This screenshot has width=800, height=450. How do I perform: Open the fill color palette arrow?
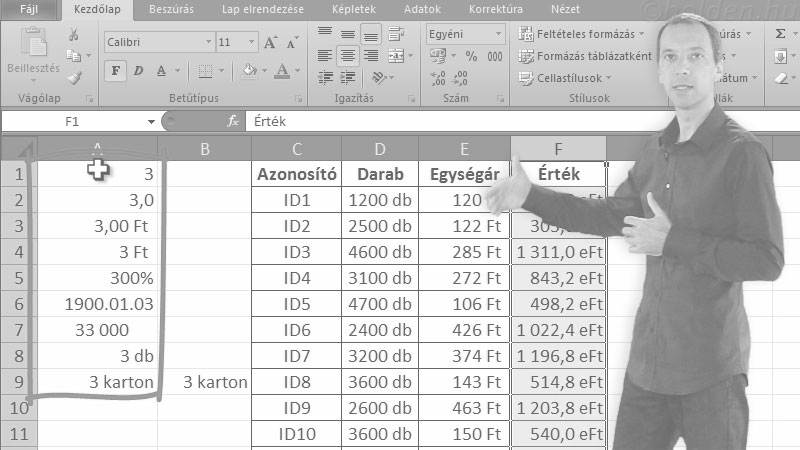pyautogui.click(x=264, y=71)
